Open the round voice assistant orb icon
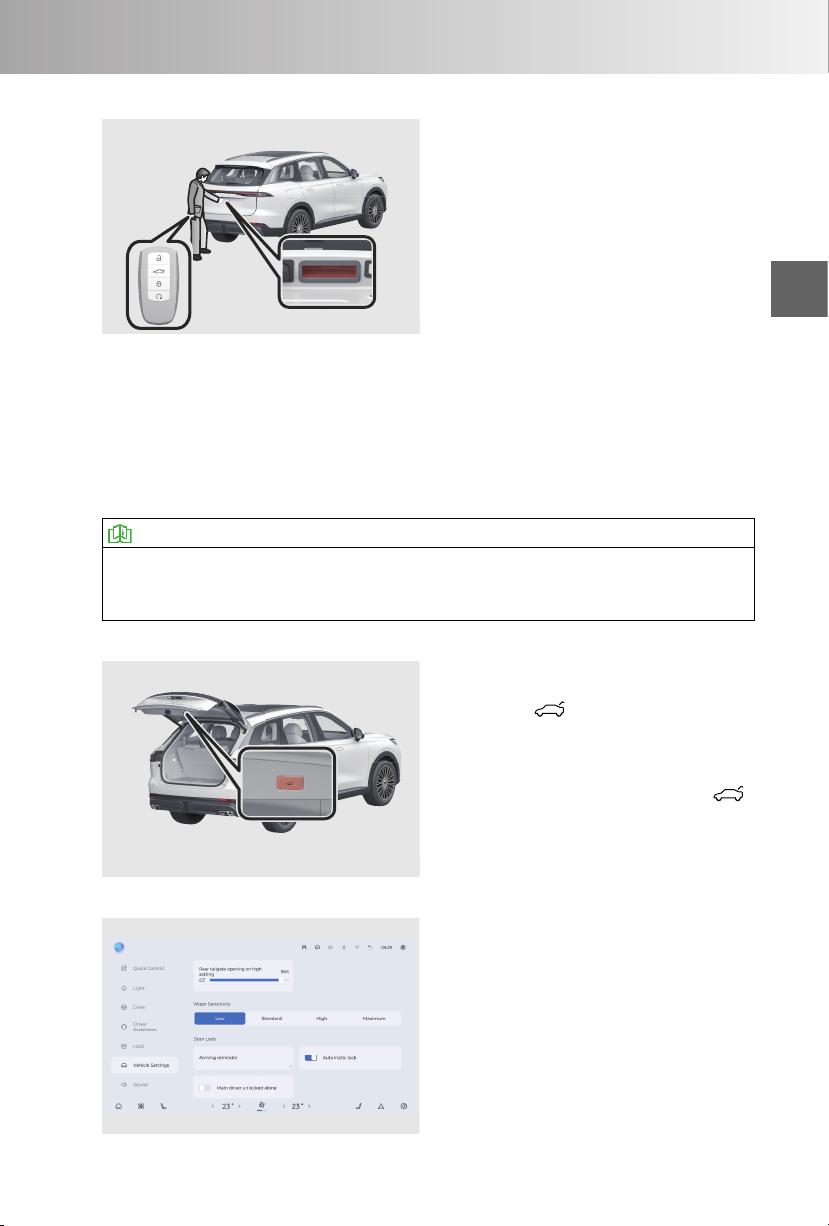 [x=119, y=946]
